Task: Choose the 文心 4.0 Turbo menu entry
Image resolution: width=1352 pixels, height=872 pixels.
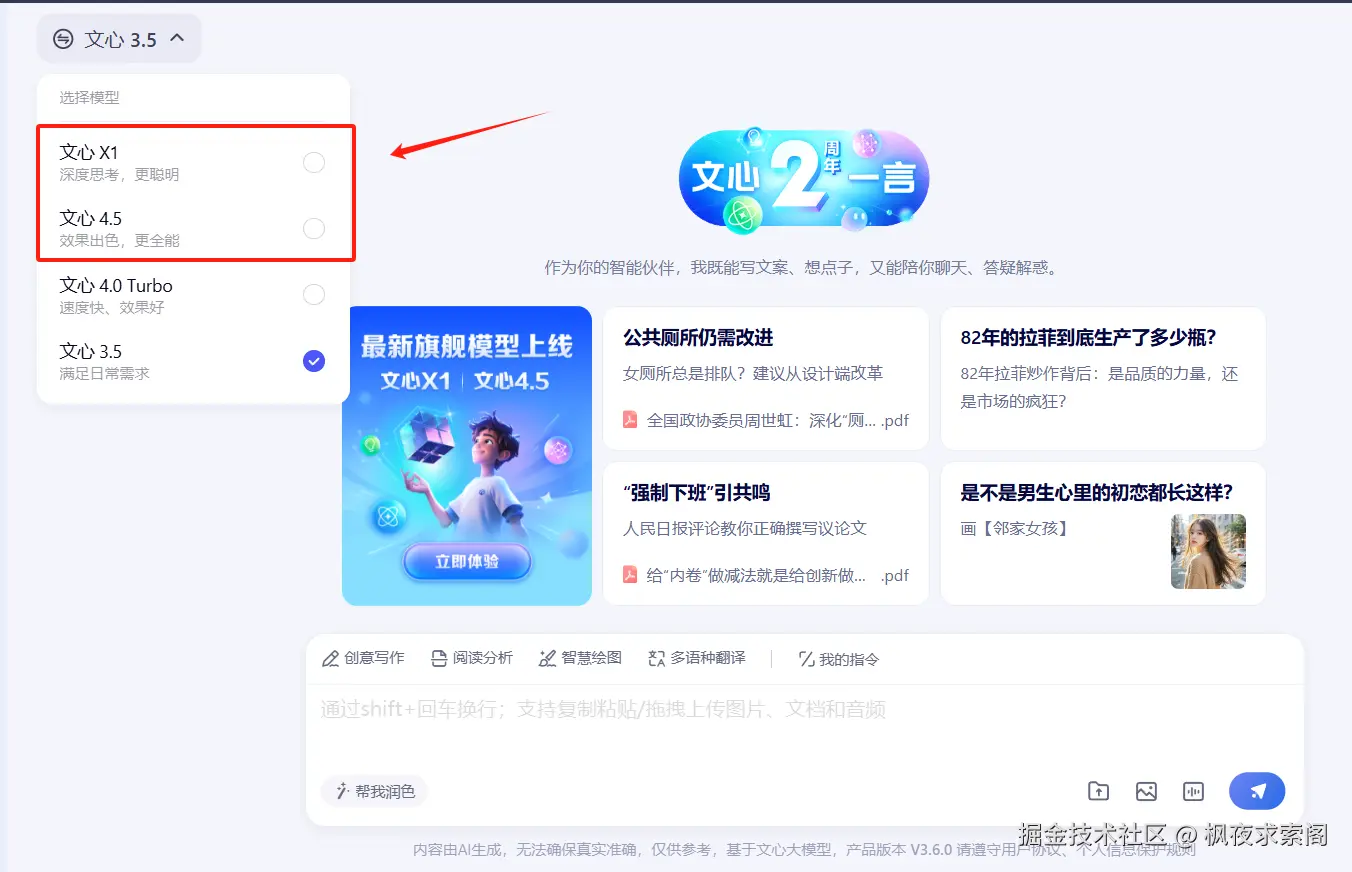Action: [x=193, y=295]
